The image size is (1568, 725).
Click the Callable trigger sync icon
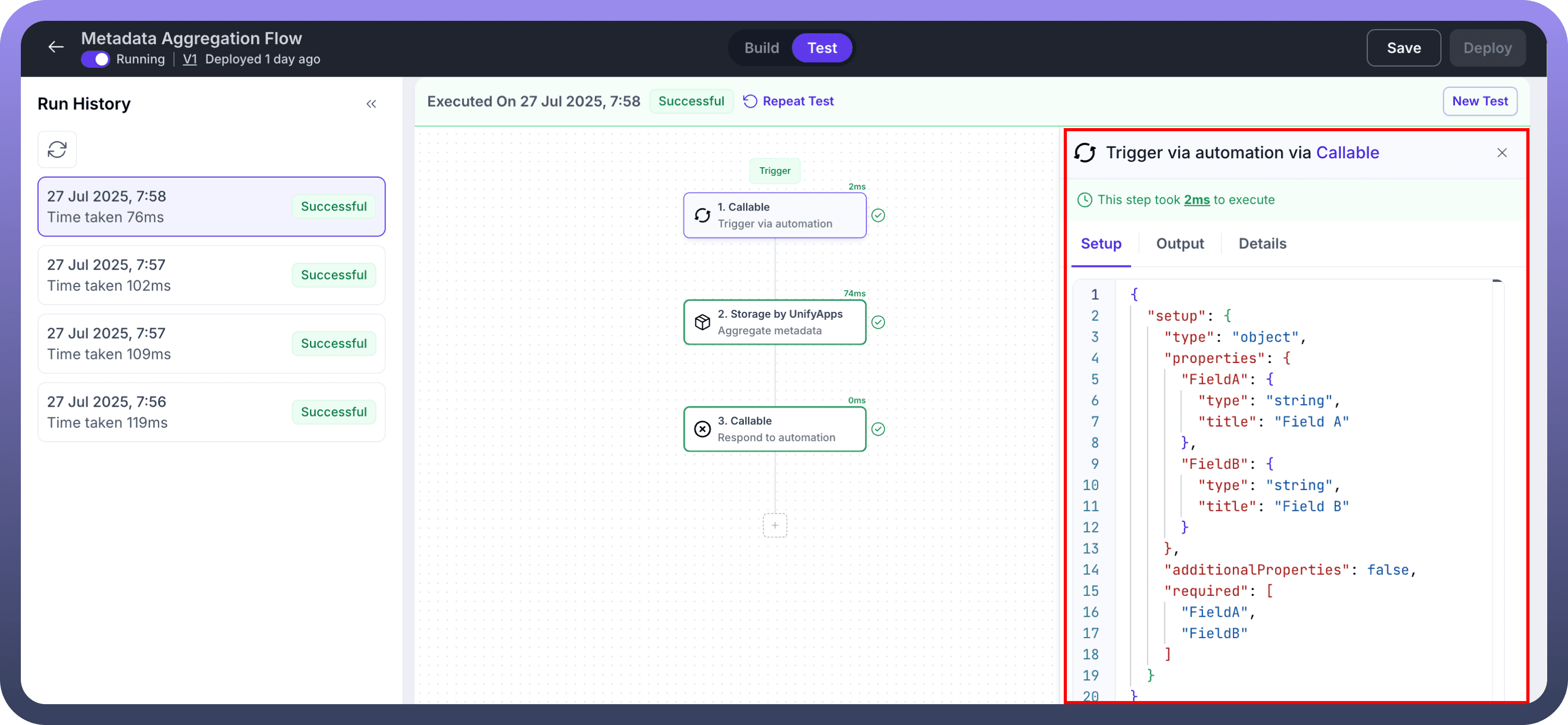[702, 216]
